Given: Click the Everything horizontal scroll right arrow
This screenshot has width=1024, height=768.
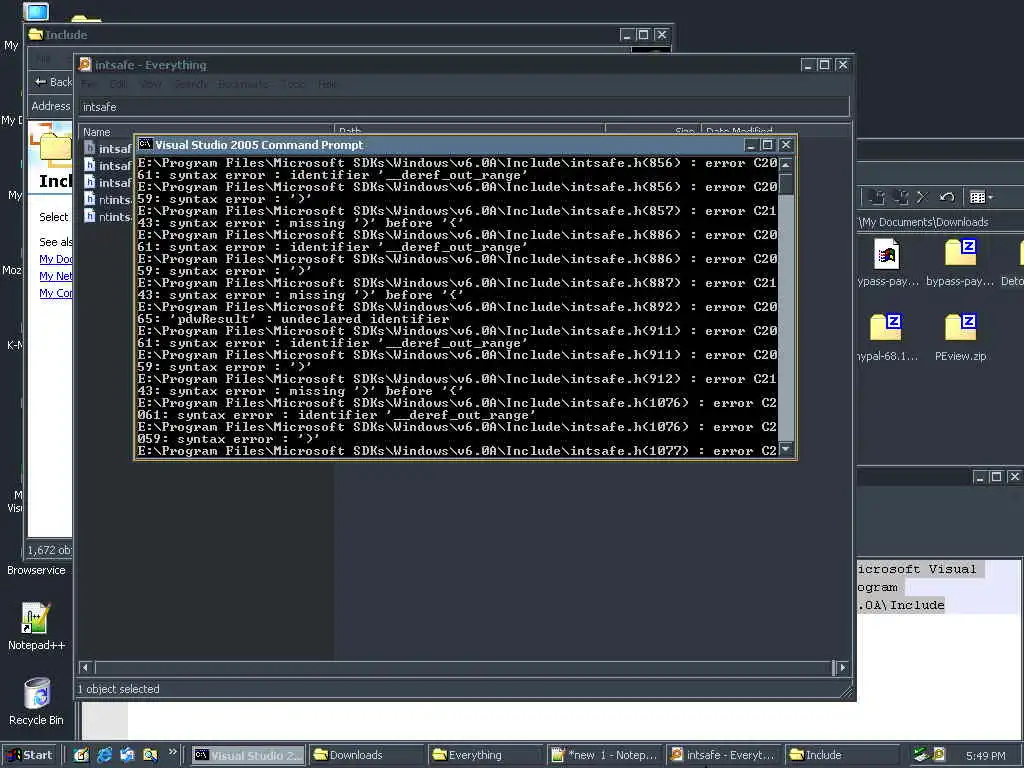Looking at the screenshot, I should [842, 667].
